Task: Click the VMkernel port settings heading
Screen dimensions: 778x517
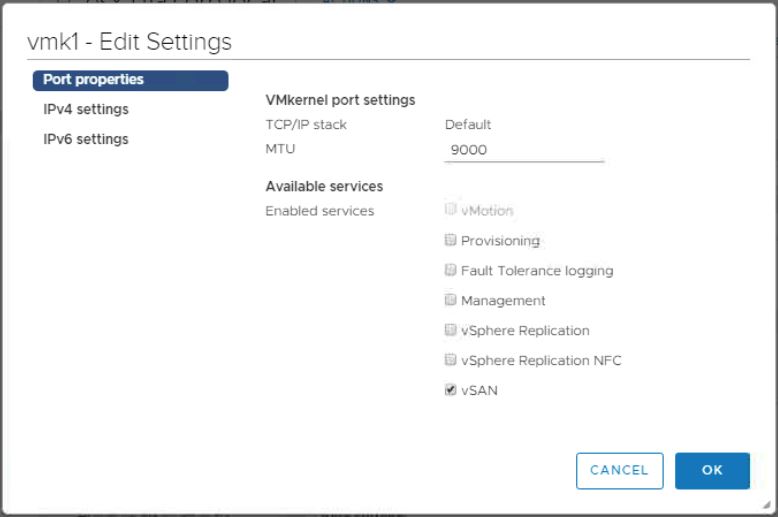Action: click(340, 100)
